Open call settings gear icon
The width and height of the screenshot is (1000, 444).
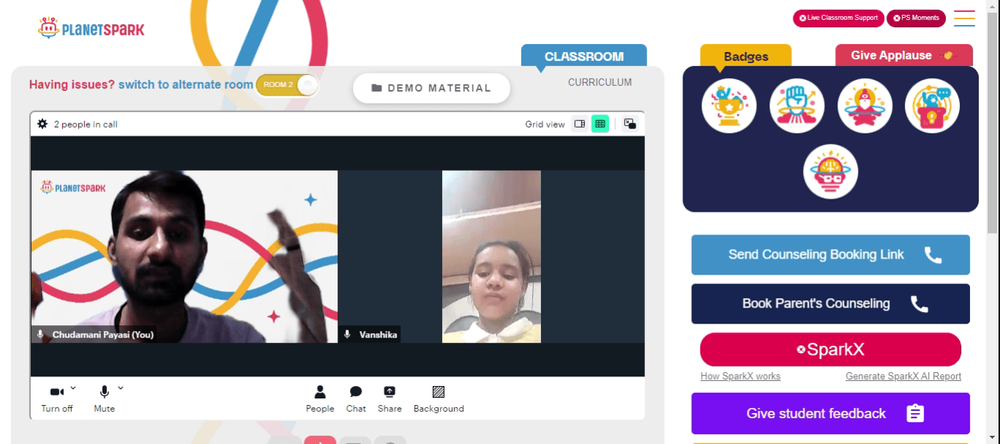click(x=42, y=124)
